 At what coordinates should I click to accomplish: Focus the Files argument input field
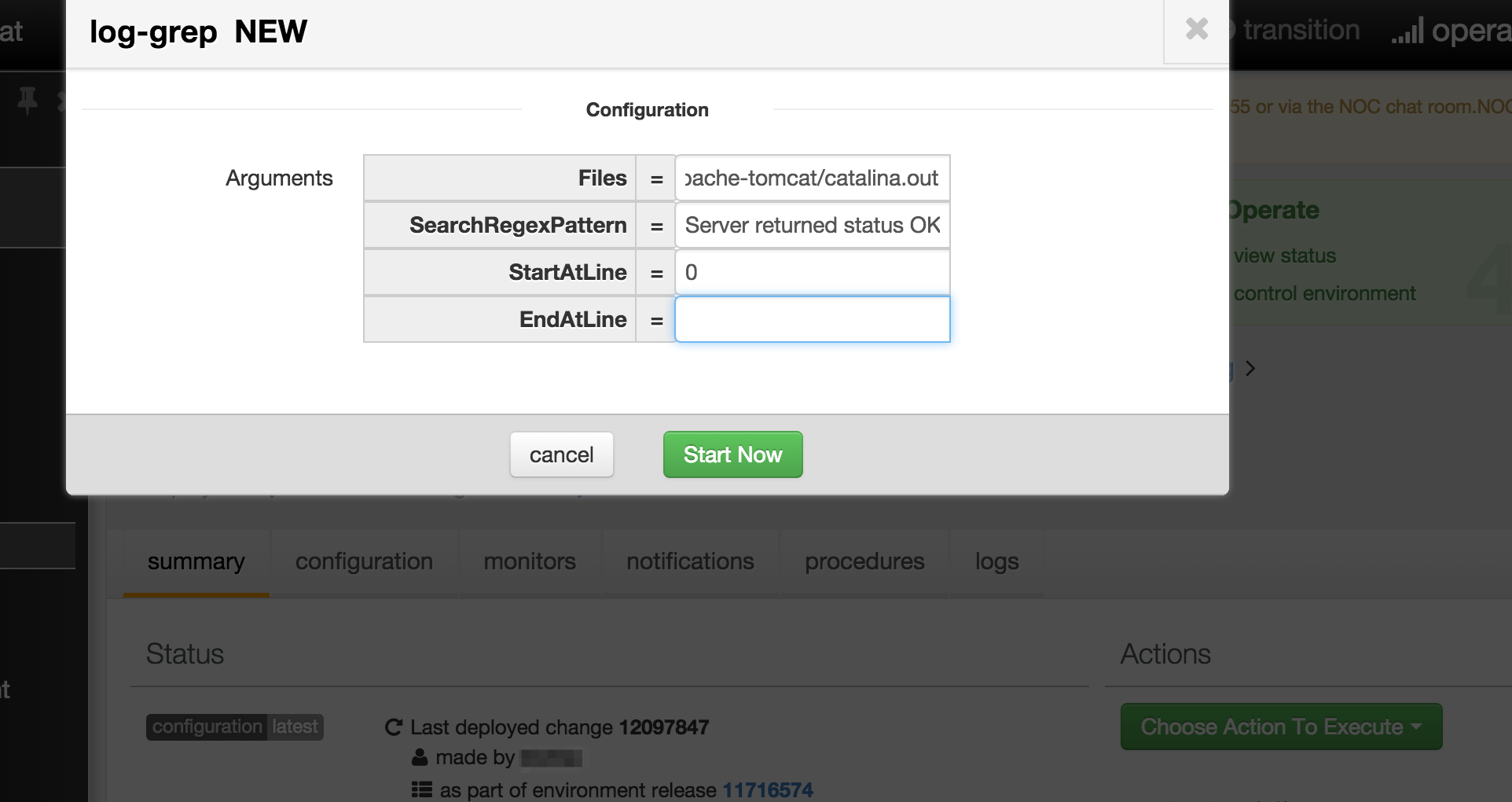(x=812, y=178)
